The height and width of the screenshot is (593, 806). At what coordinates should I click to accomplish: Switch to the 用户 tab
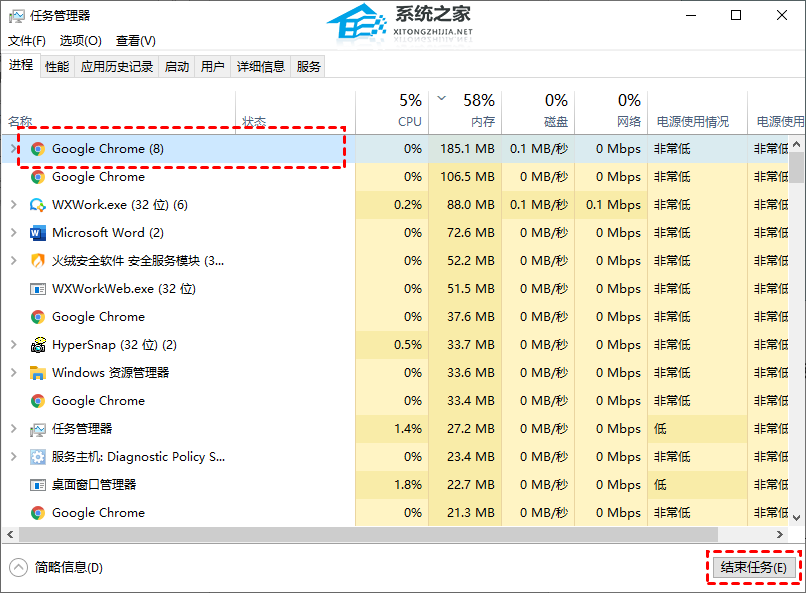pos(212,67)
